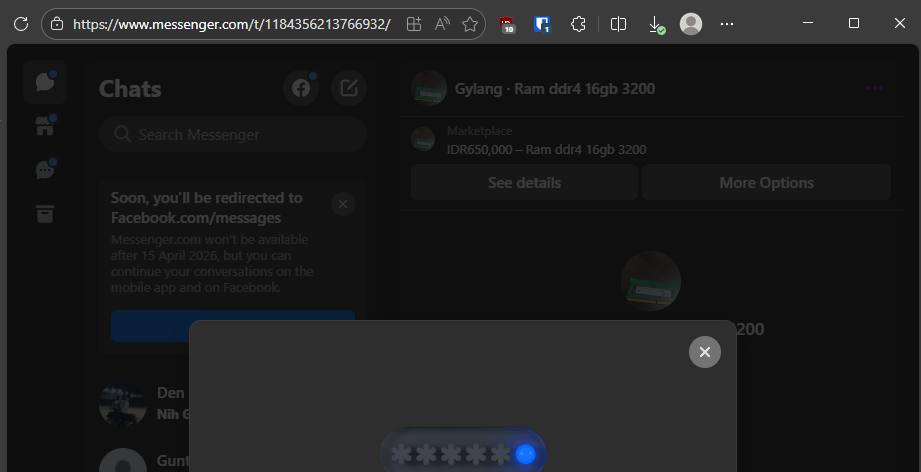Click the More Options button

coord(766,183)
